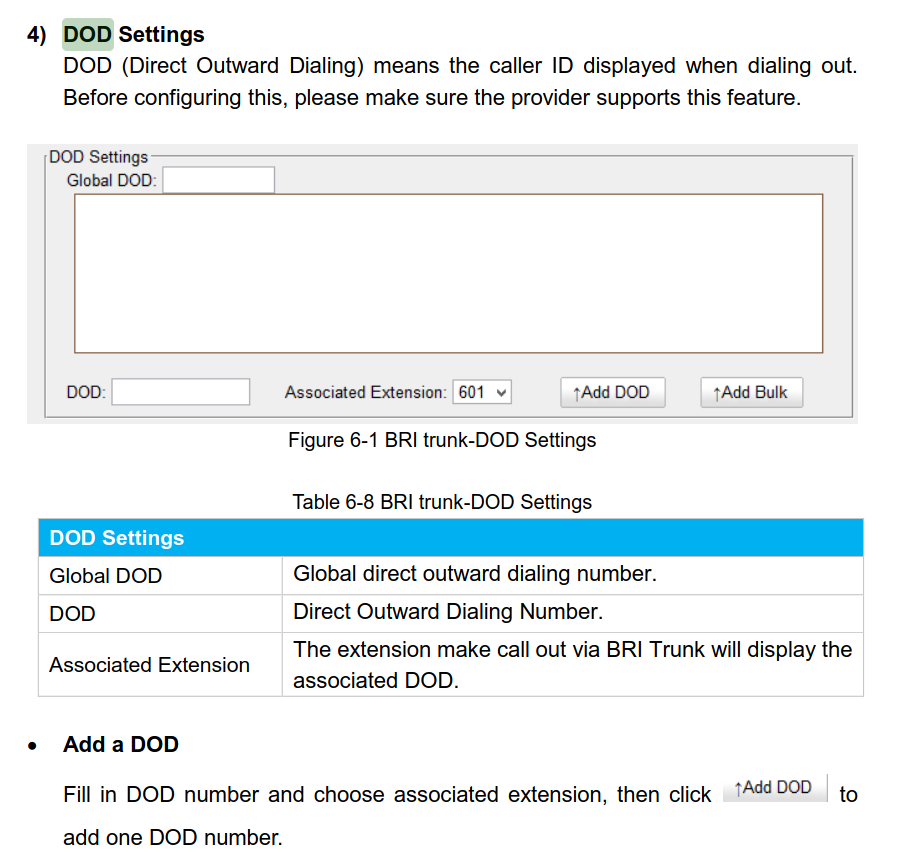899x866 pixels.
Task: Click the Figure 6-1 BRI trunk-DOD caption
Action: click(442, 440)
